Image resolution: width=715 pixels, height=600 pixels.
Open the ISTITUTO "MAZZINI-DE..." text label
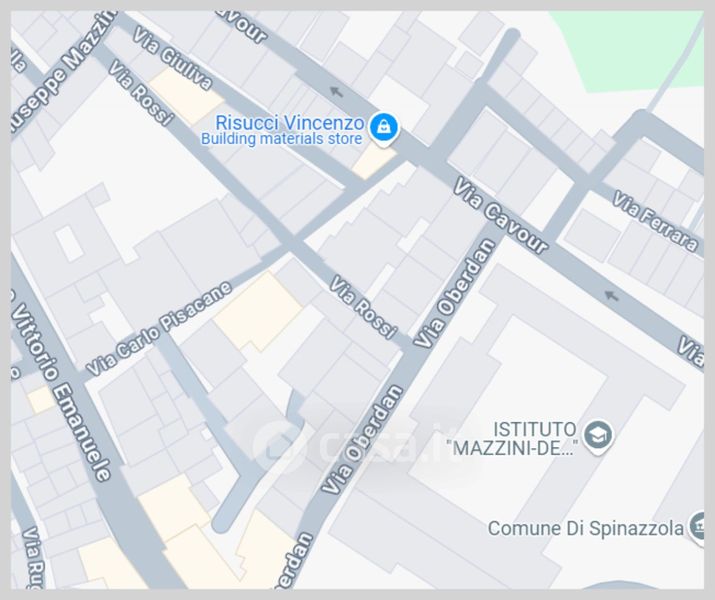[x=514, y=439]
